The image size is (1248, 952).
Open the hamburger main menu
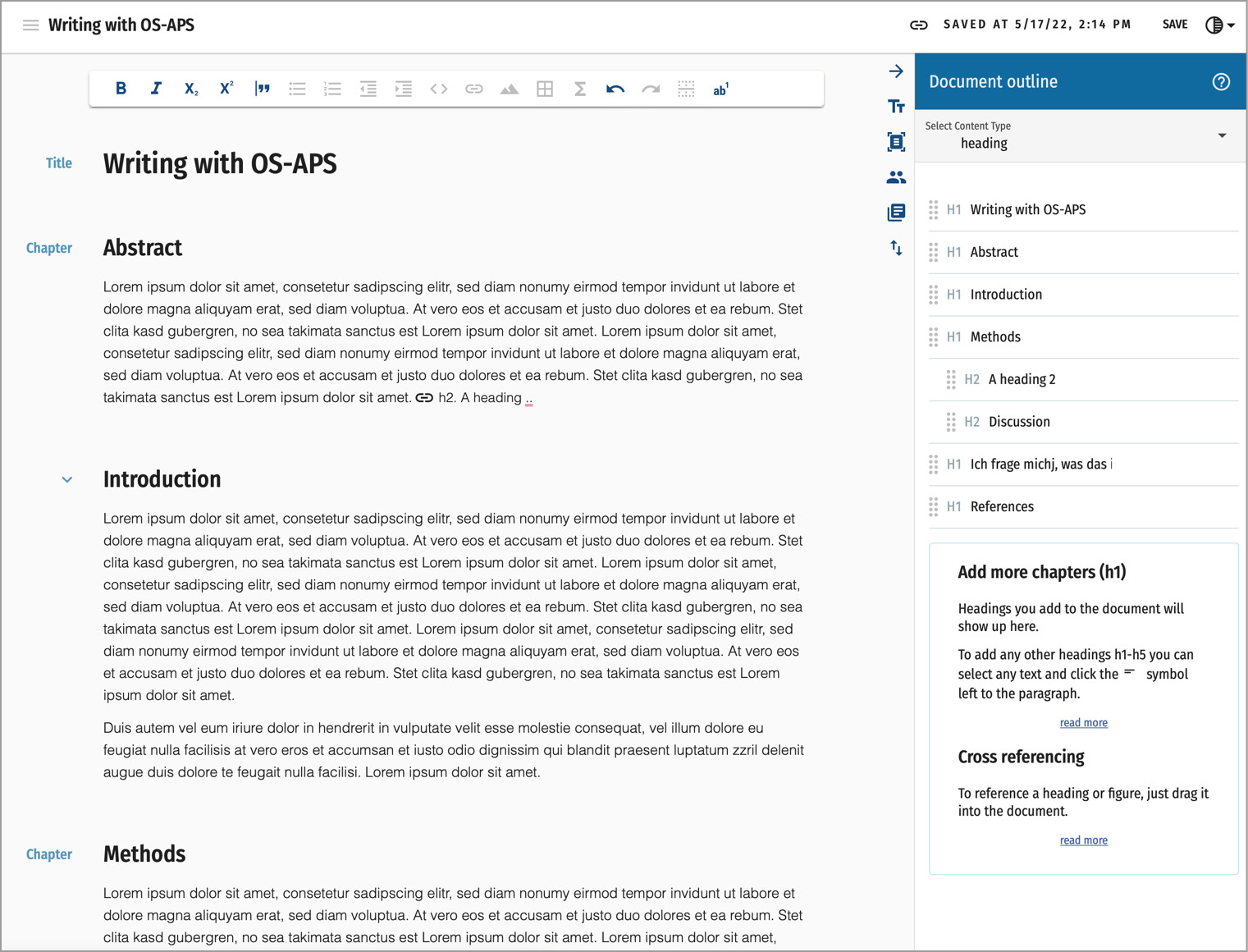click(30, 25)
